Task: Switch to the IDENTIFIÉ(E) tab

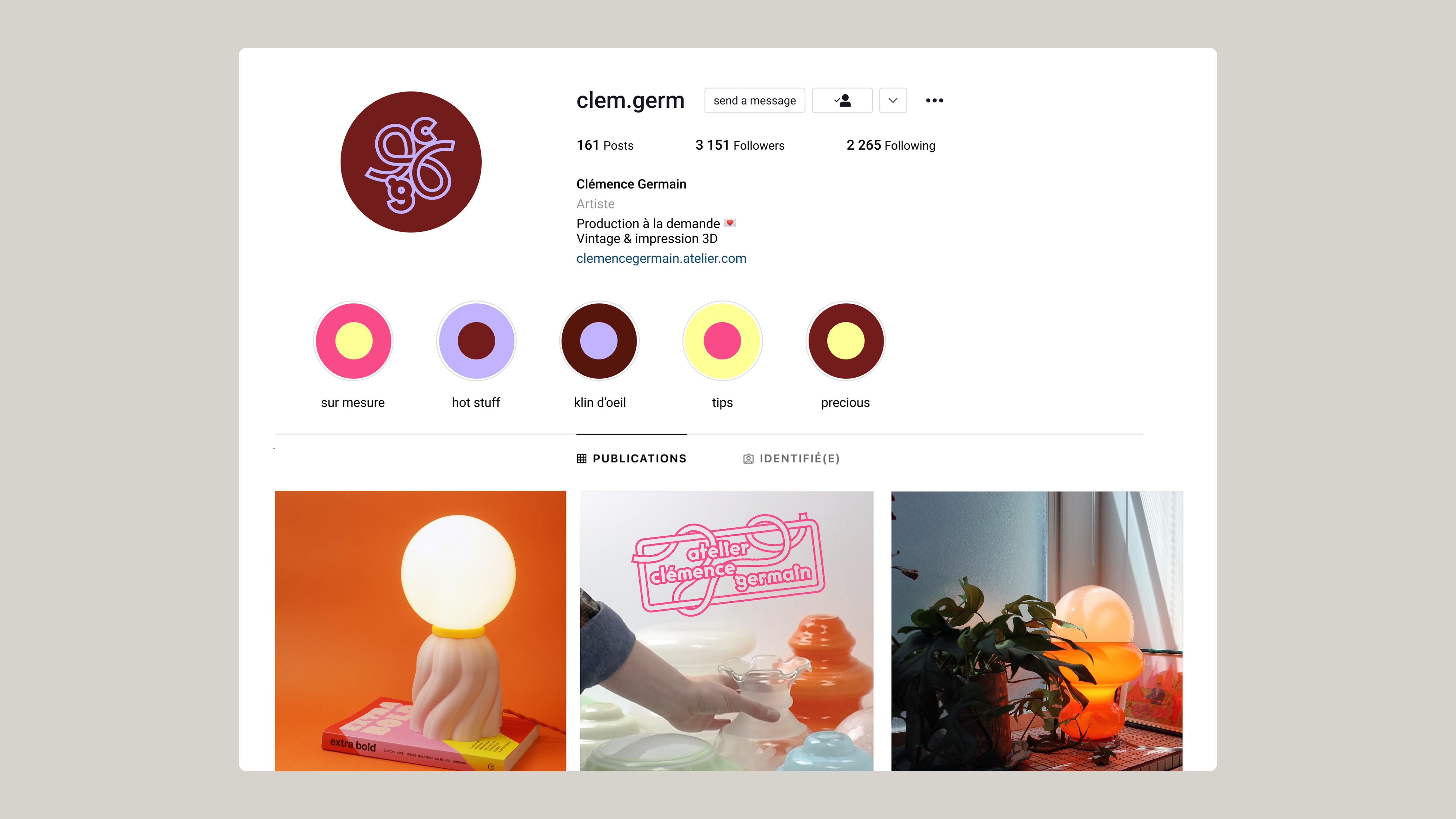Action: (x=791, y=458)
